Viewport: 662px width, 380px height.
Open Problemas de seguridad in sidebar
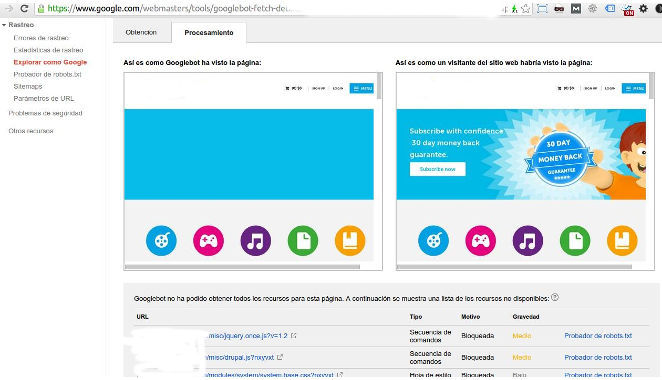[46, 114]
